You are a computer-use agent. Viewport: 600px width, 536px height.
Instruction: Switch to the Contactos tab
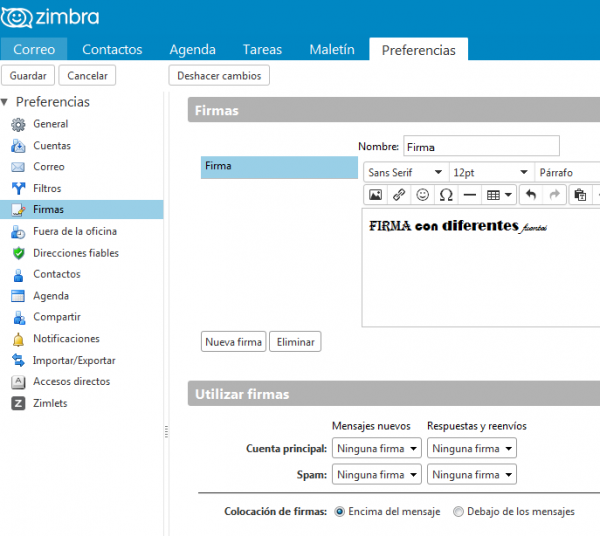click(x=112, y=49)
